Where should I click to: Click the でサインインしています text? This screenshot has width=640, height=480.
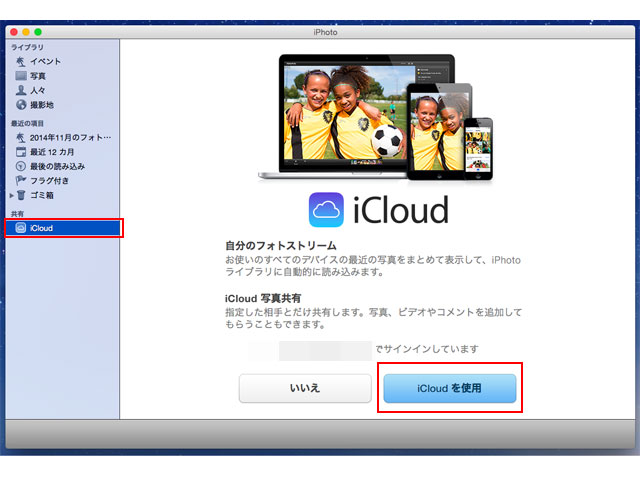(x=427, y=349)
